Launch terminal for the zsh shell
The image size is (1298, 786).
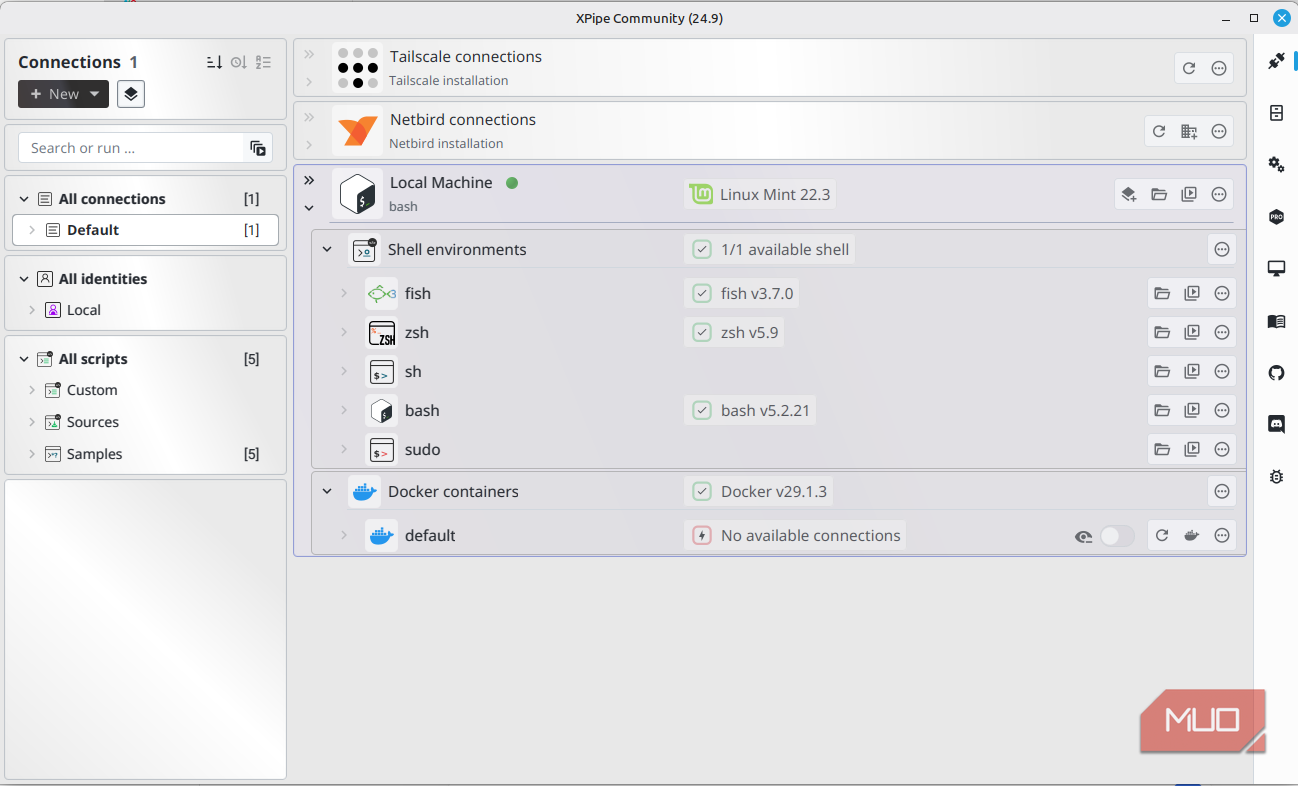tap(1192, 332)
